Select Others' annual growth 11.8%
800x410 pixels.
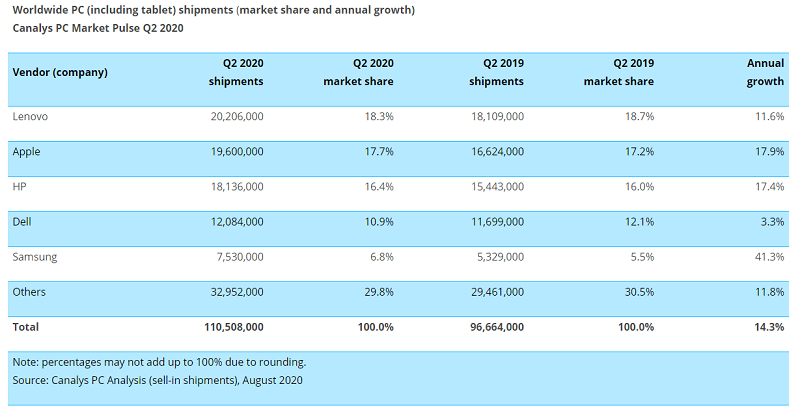coord(770,292)
